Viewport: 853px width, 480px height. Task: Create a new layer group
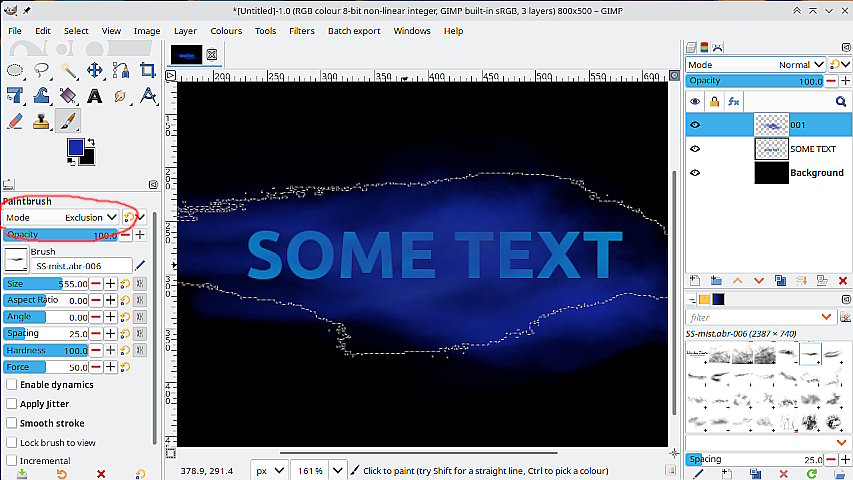(x=716, y=281)
